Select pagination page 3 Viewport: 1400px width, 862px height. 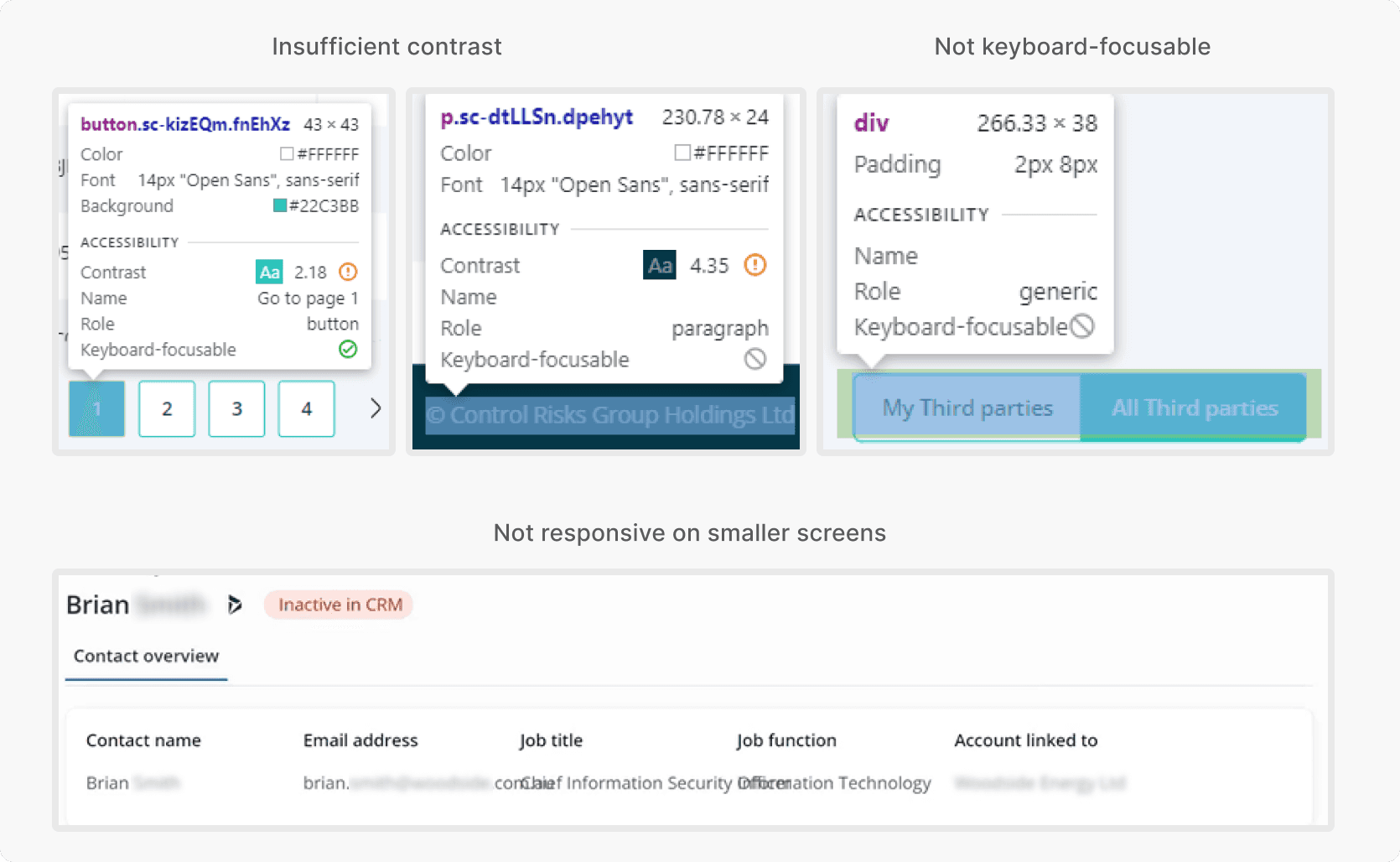click(x=236, y=408)
